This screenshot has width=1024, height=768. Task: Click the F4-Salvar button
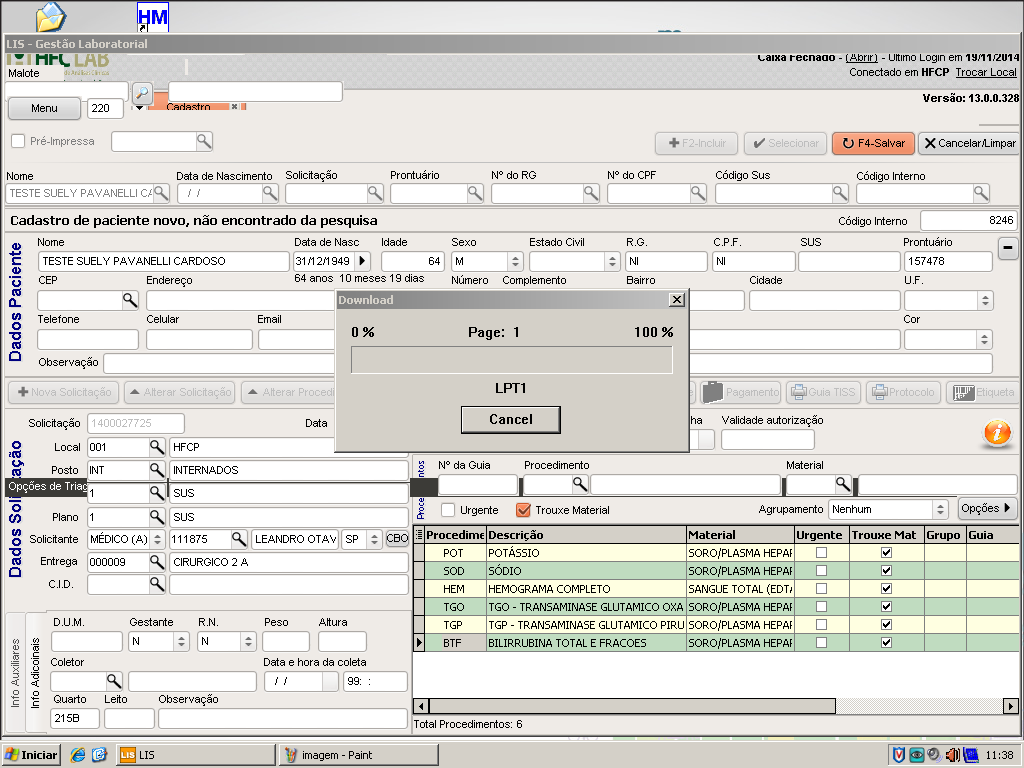coord(874,143)
